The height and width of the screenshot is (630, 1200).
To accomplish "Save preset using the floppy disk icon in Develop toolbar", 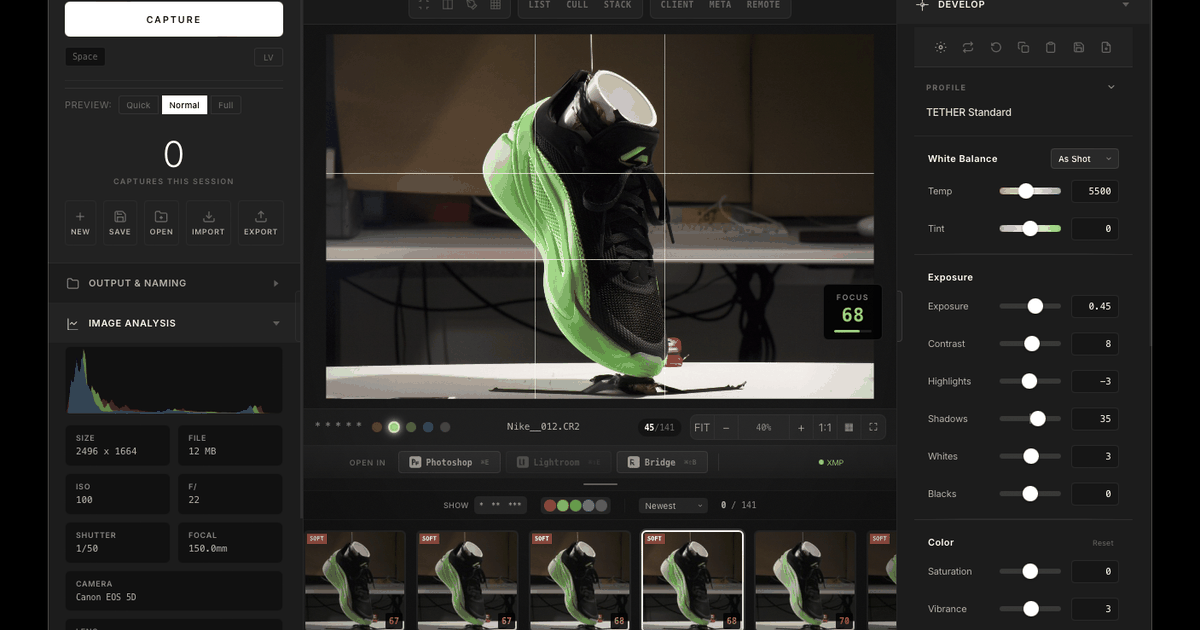I will (x=1078, y=47).
